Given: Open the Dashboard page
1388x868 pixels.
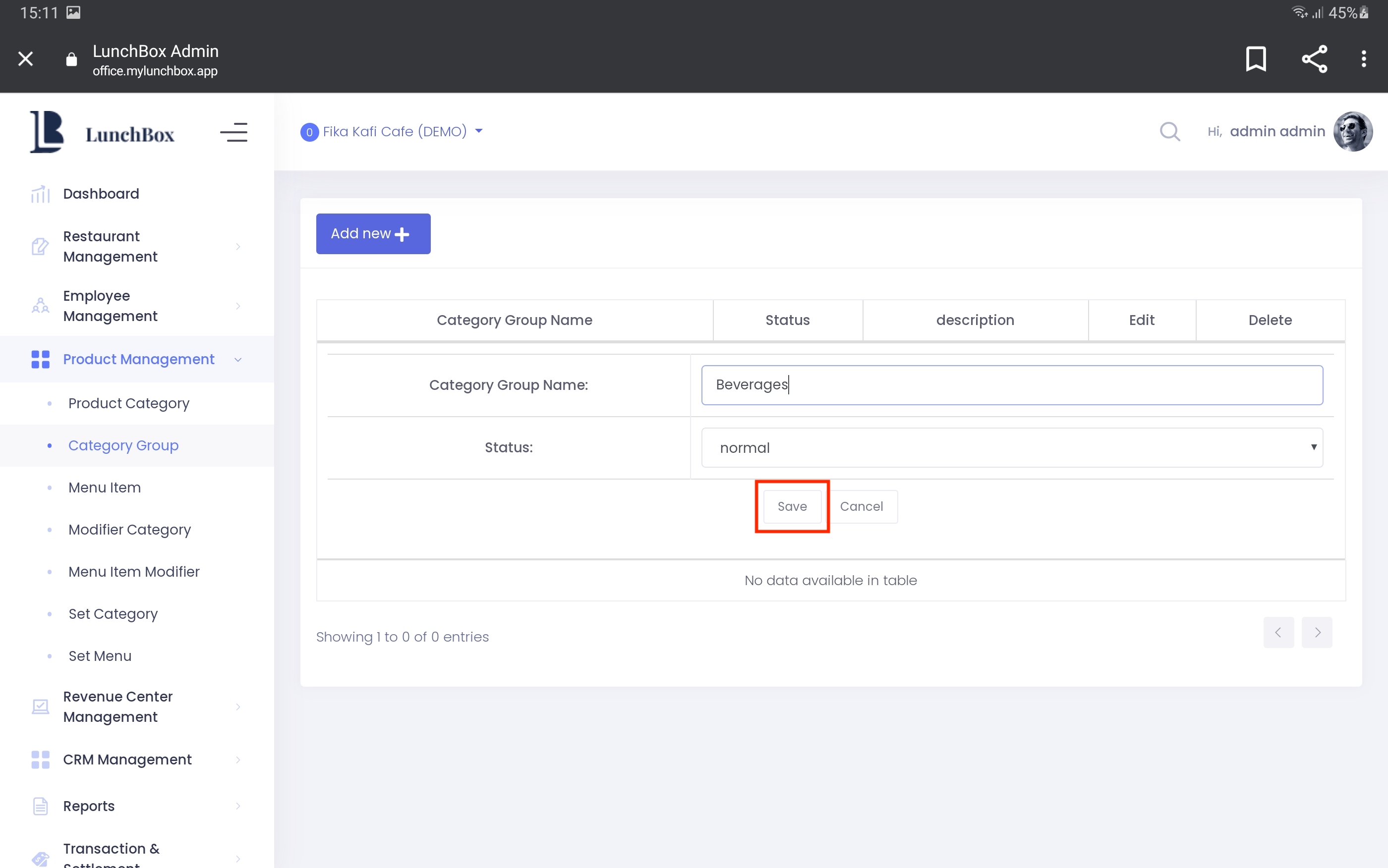Looking at the screenshot, I should pos(101,194).
